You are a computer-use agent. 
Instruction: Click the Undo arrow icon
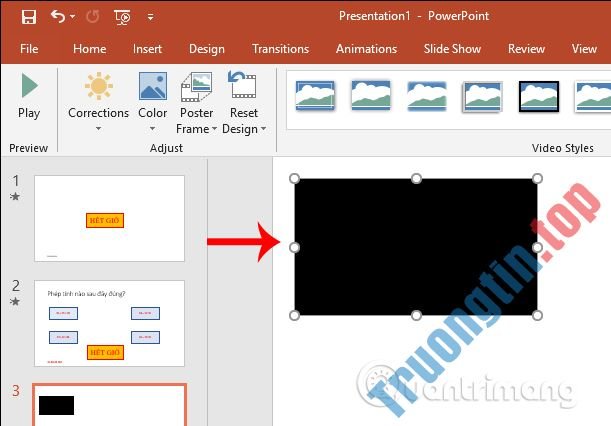[x=58, y=16]
